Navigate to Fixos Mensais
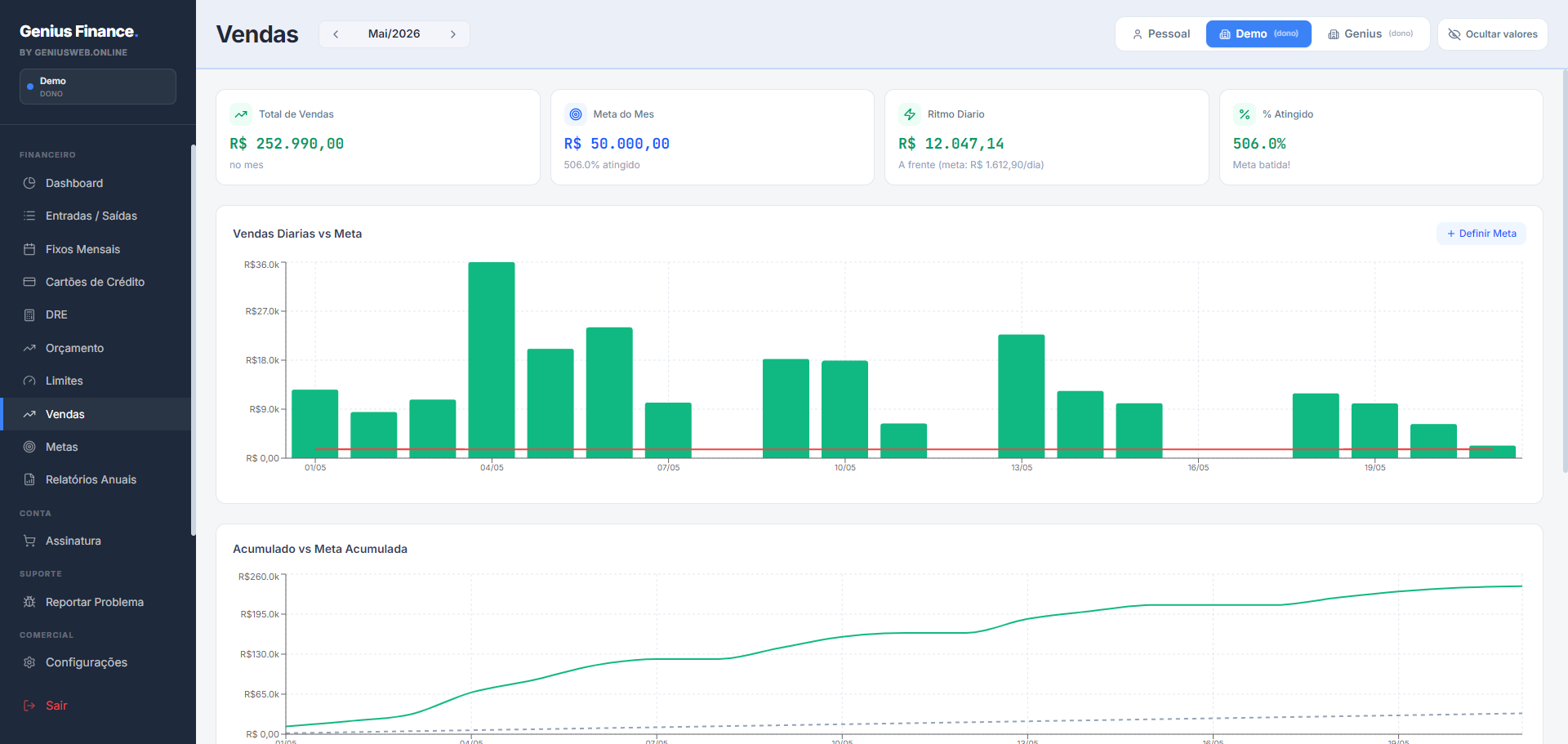Viewport: 1568px width, 744px height. (96, 249)
